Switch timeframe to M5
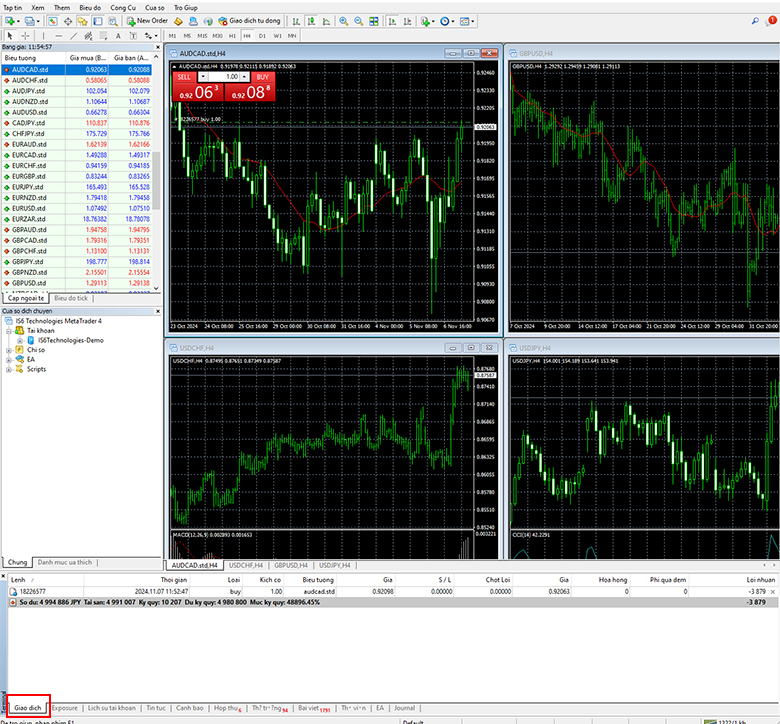Viewport: 780px width, 724px height. [x=187, y=36]
